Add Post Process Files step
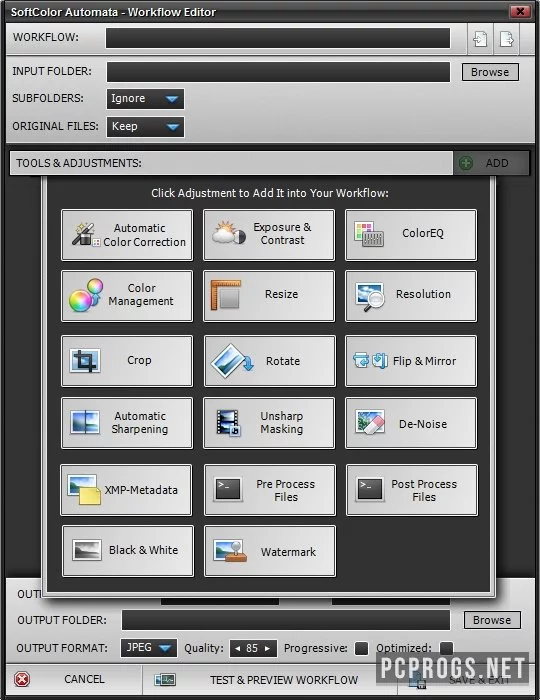The height and width of the screenshot is (700, 540). (x=411, y=490)
